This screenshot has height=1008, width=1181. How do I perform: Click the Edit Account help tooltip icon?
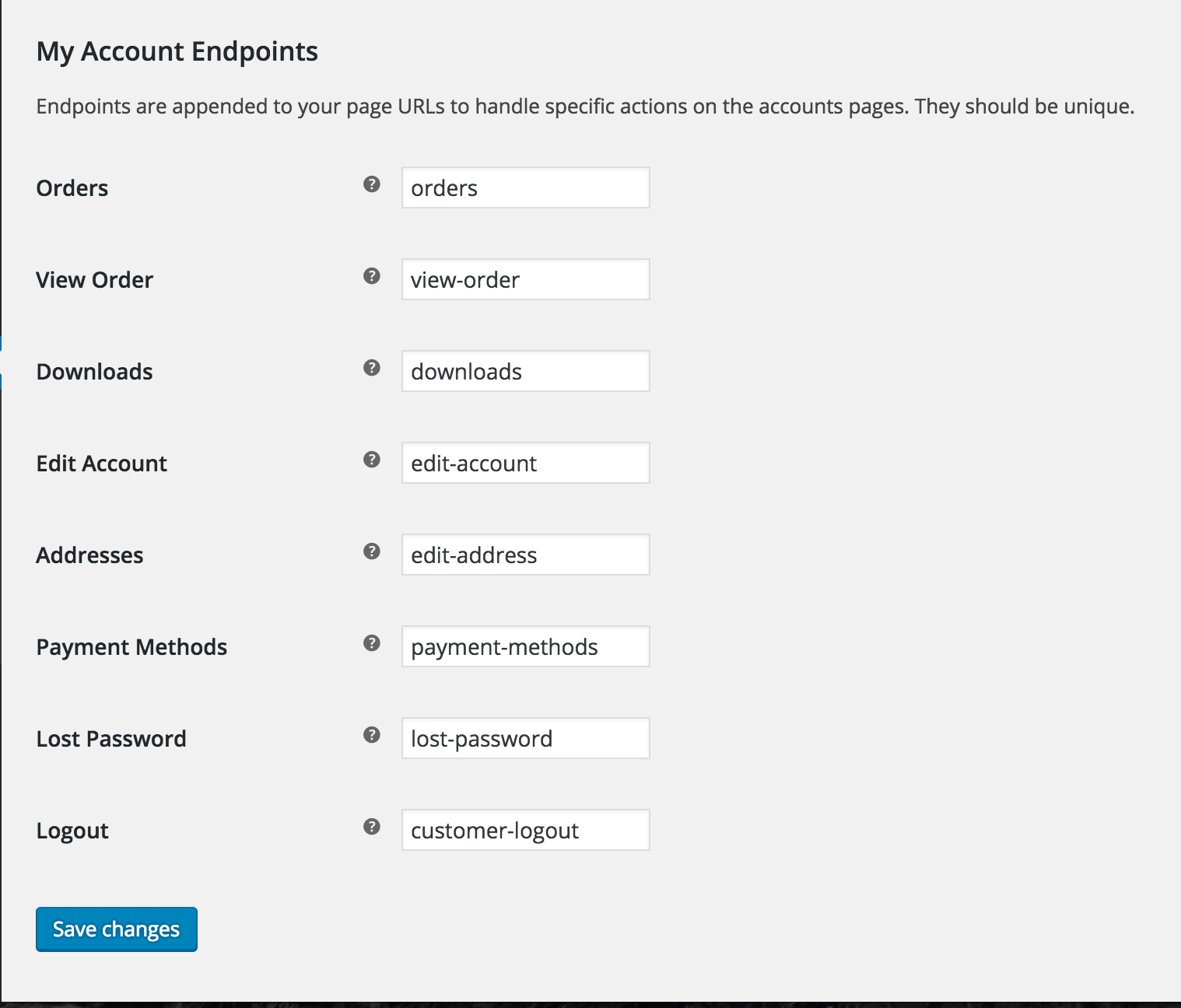[372, 459]
